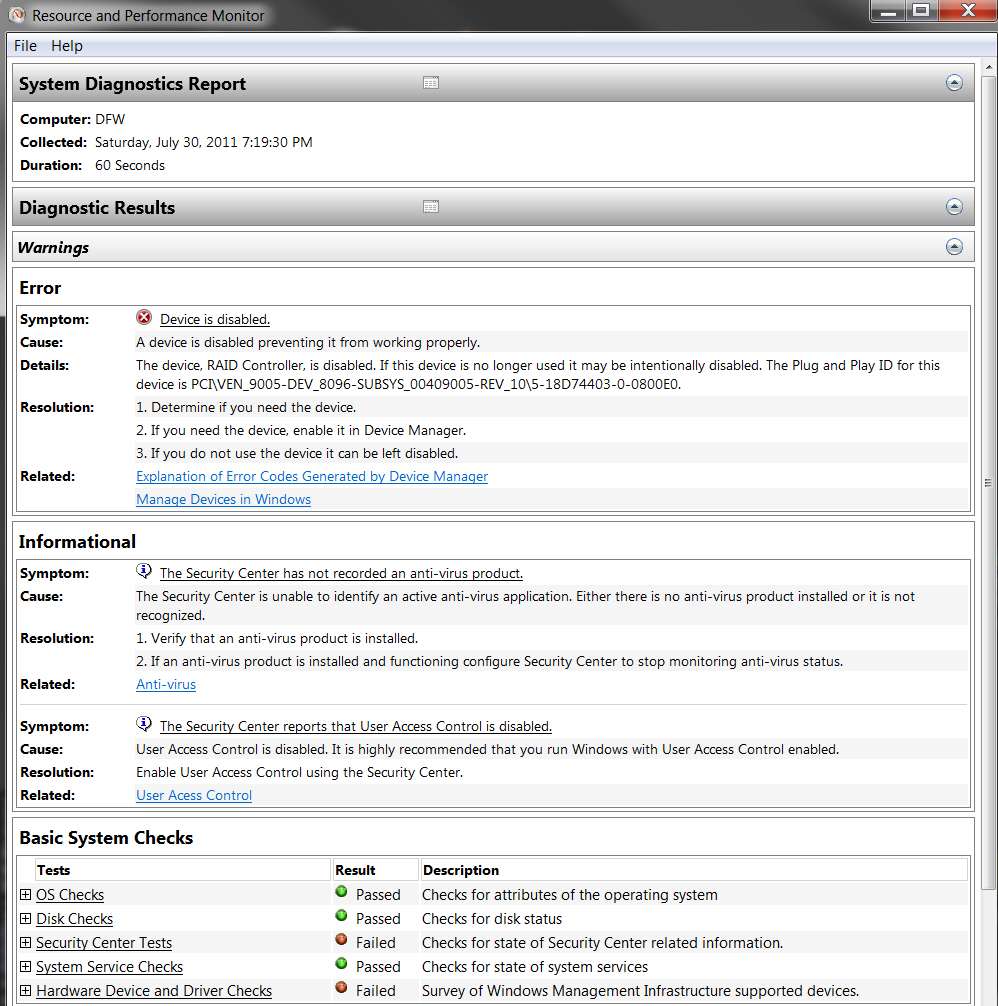Click the green Passed indicator for OS Checks

[x=341, y=891]
